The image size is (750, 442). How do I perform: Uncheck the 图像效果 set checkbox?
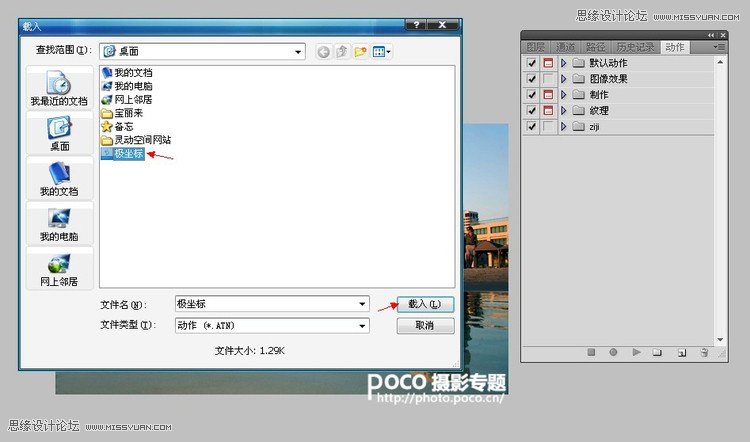[x=531, y=78]
